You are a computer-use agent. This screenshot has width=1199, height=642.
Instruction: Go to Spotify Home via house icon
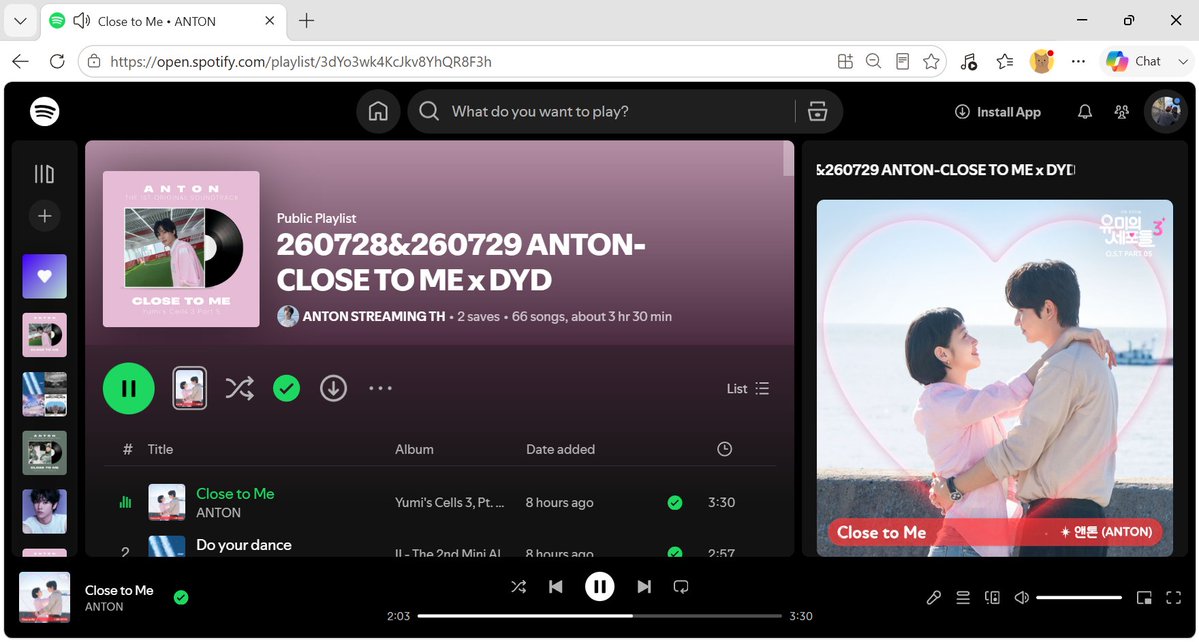(378, 112)
